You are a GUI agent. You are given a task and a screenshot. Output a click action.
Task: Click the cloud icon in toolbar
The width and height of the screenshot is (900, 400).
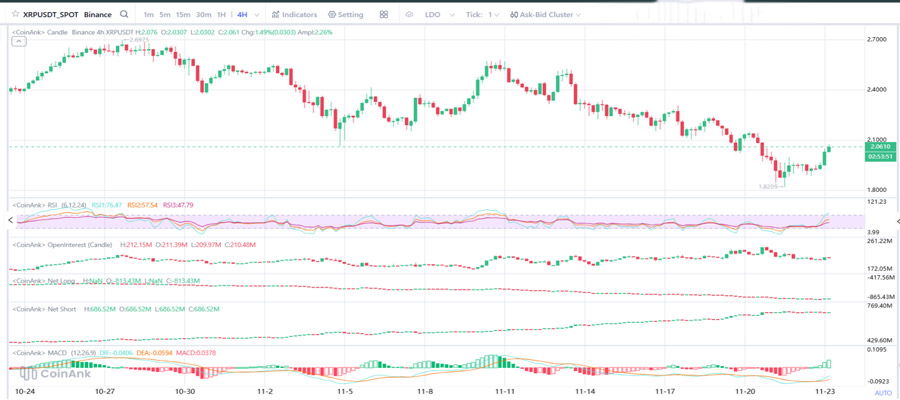pos(409,15)
